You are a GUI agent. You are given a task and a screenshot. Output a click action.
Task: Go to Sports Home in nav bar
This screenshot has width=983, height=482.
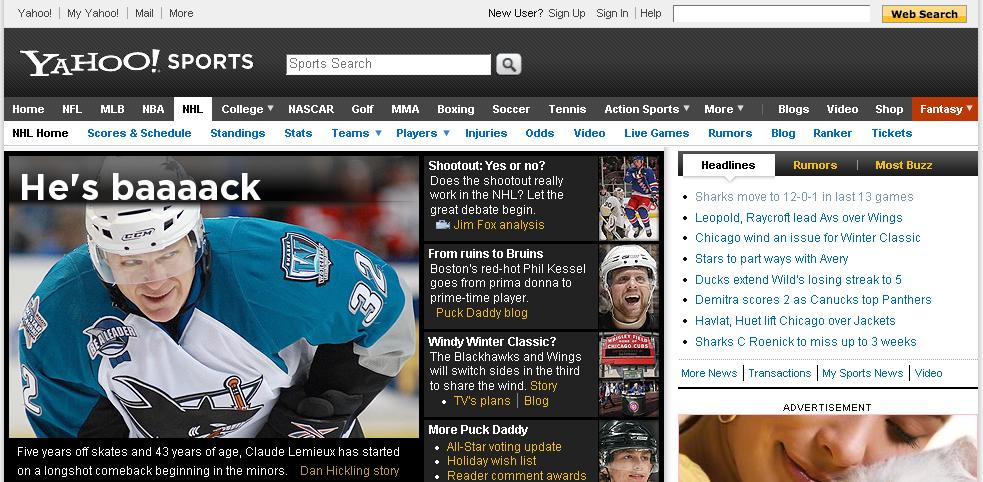point(28,109)
